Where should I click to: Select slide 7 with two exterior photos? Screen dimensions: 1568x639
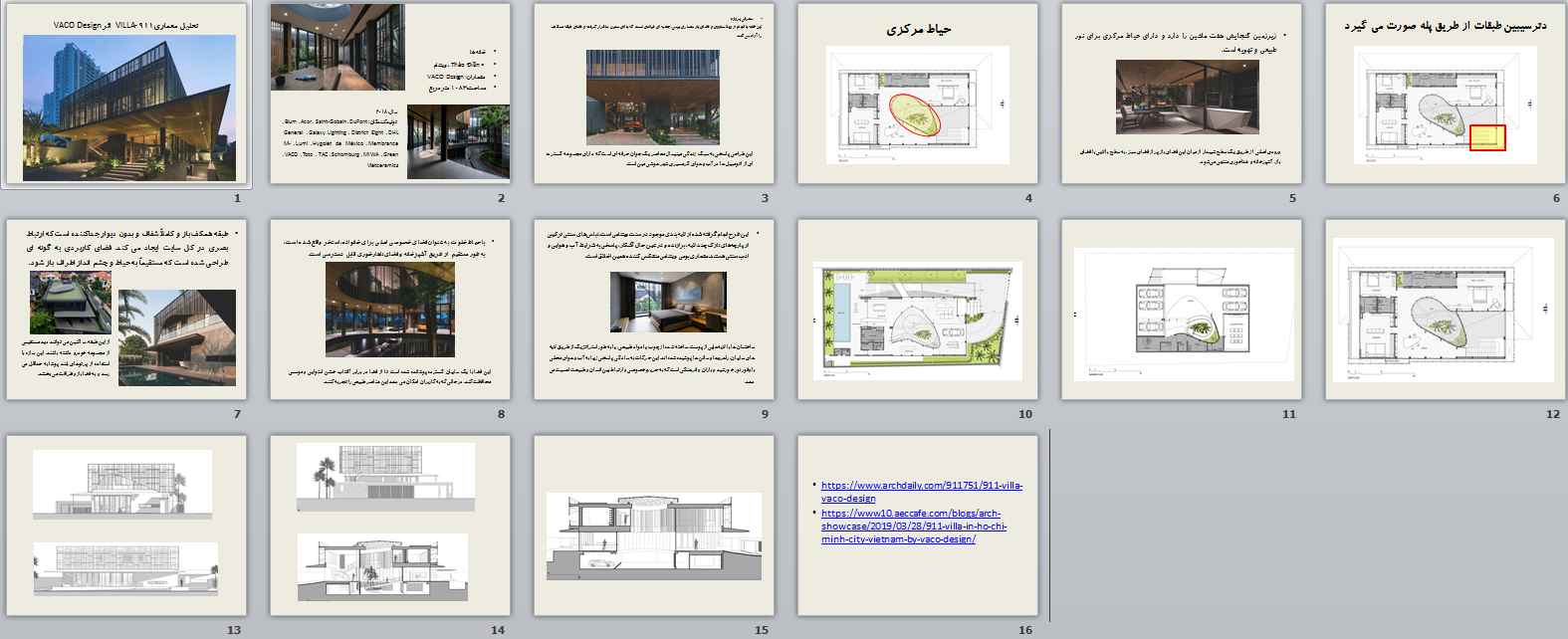pyautogui.click(x=126, y=310)
